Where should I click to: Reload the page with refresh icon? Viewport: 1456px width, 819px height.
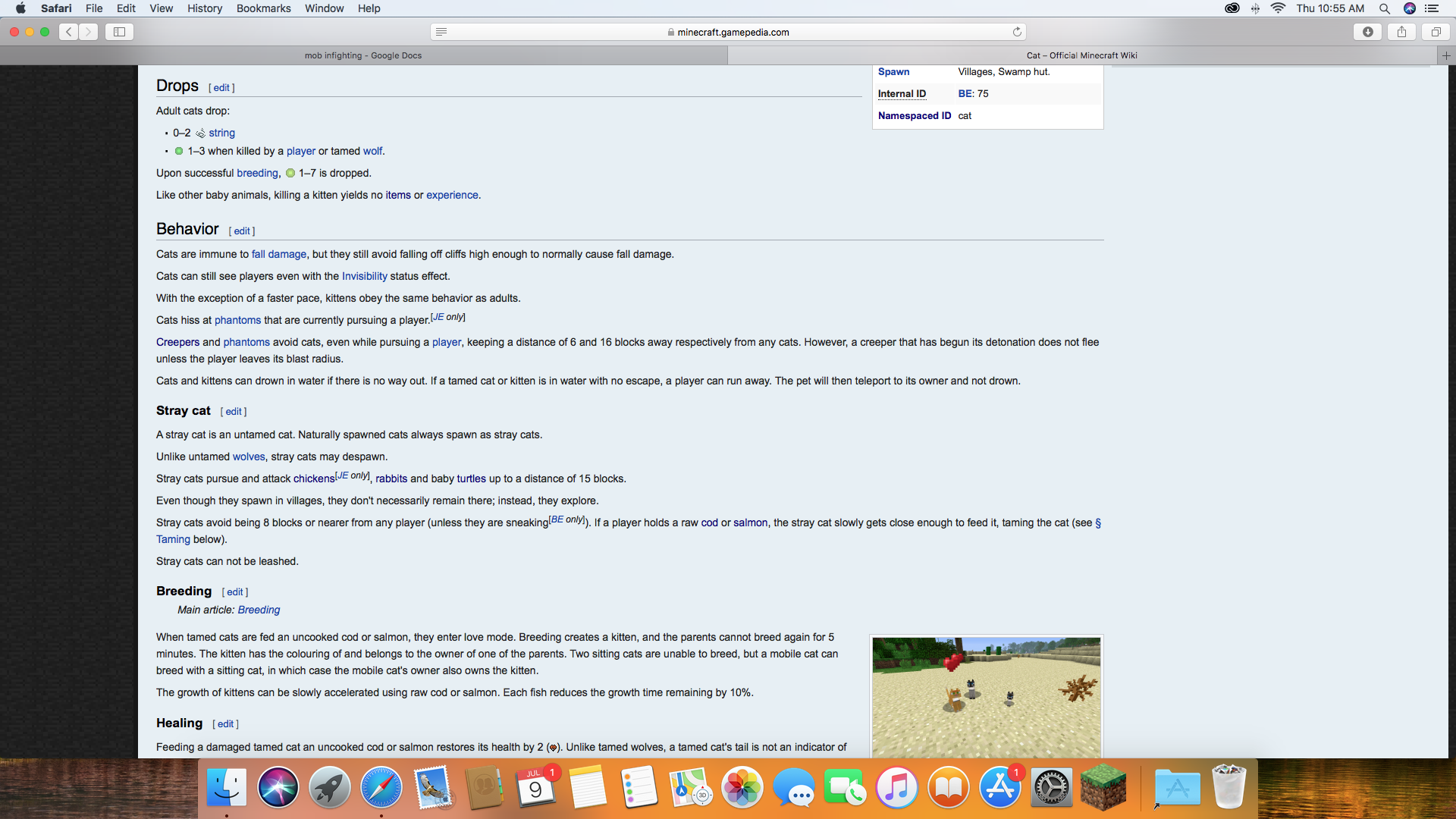point(1017,32)
